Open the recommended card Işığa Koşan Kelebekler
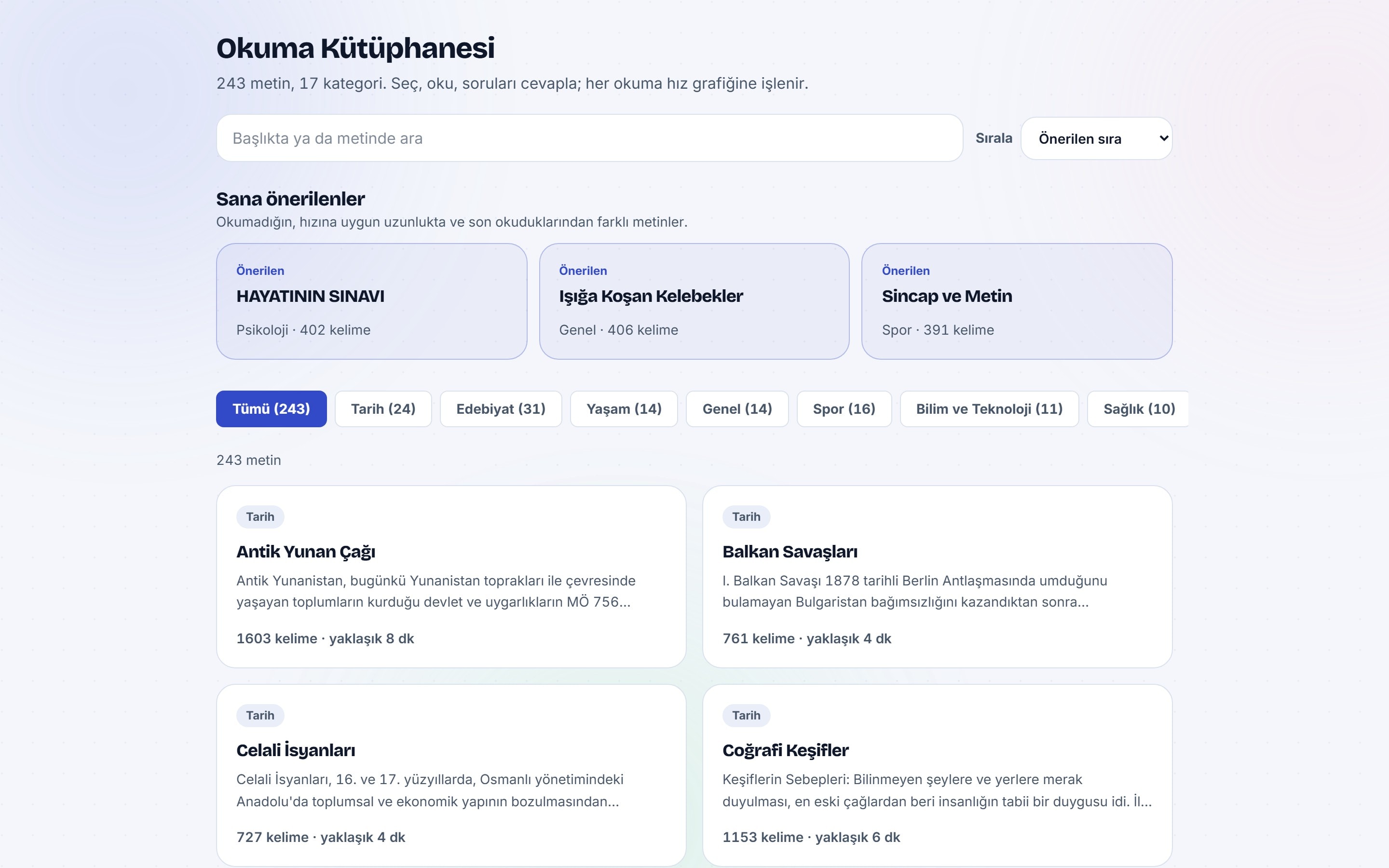Viewport: 1389px width, 868px height. (x=694, y=301)
